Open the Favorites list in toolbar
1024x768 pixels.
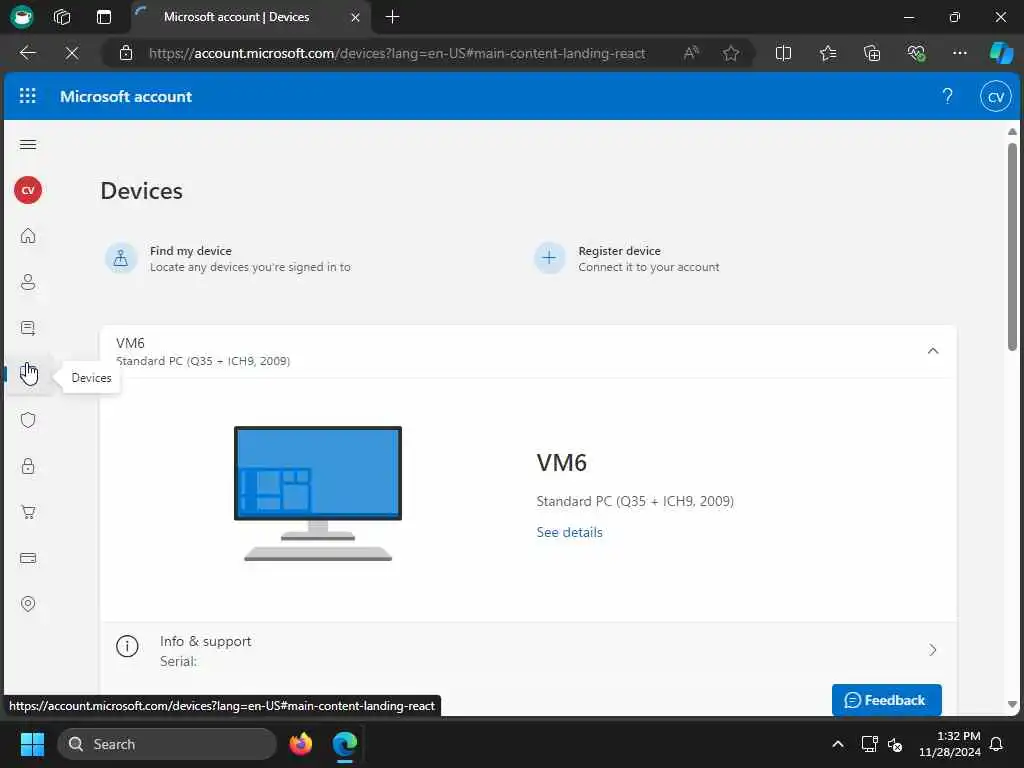point(827,53)
